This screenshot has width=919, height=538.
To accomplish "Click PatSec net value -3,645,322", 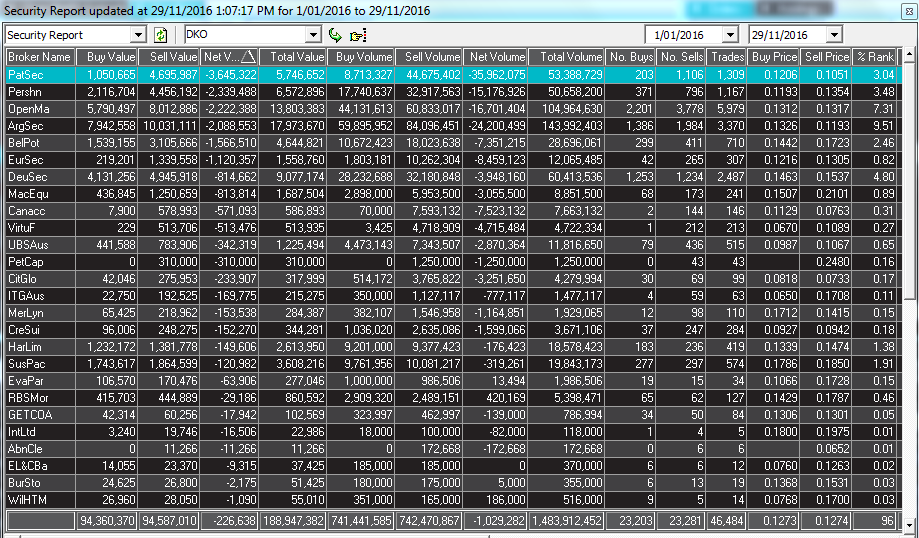I will click(229, 75).
